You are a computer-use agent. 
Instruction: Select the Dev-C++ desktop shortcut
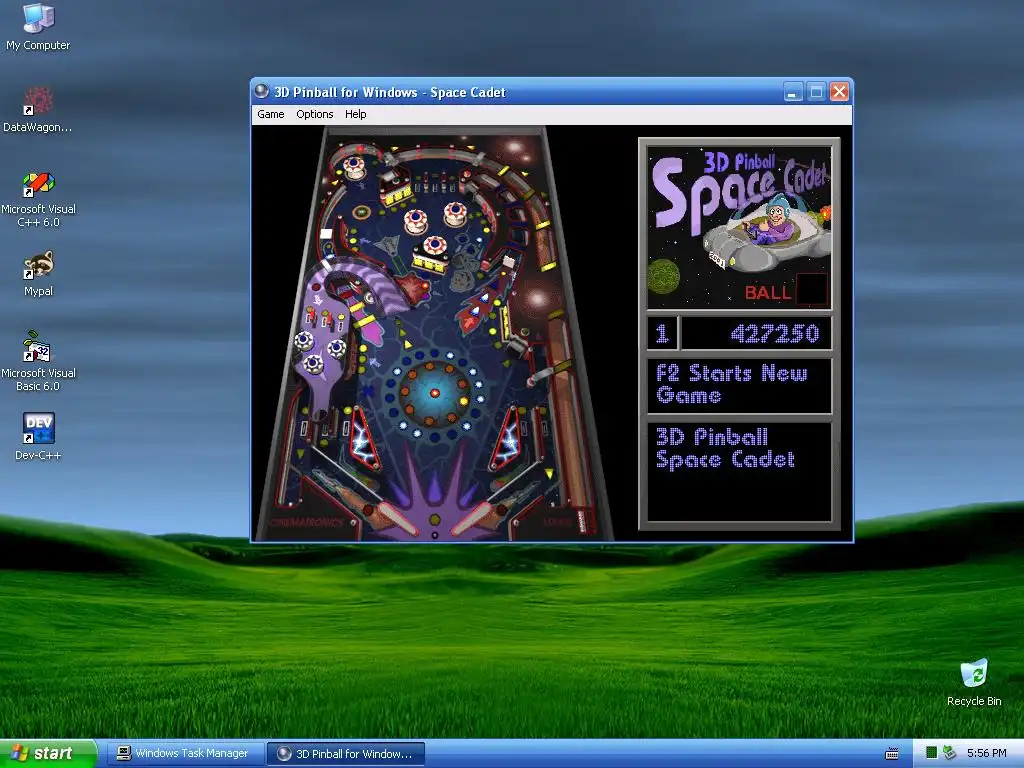tap(38, 436)
